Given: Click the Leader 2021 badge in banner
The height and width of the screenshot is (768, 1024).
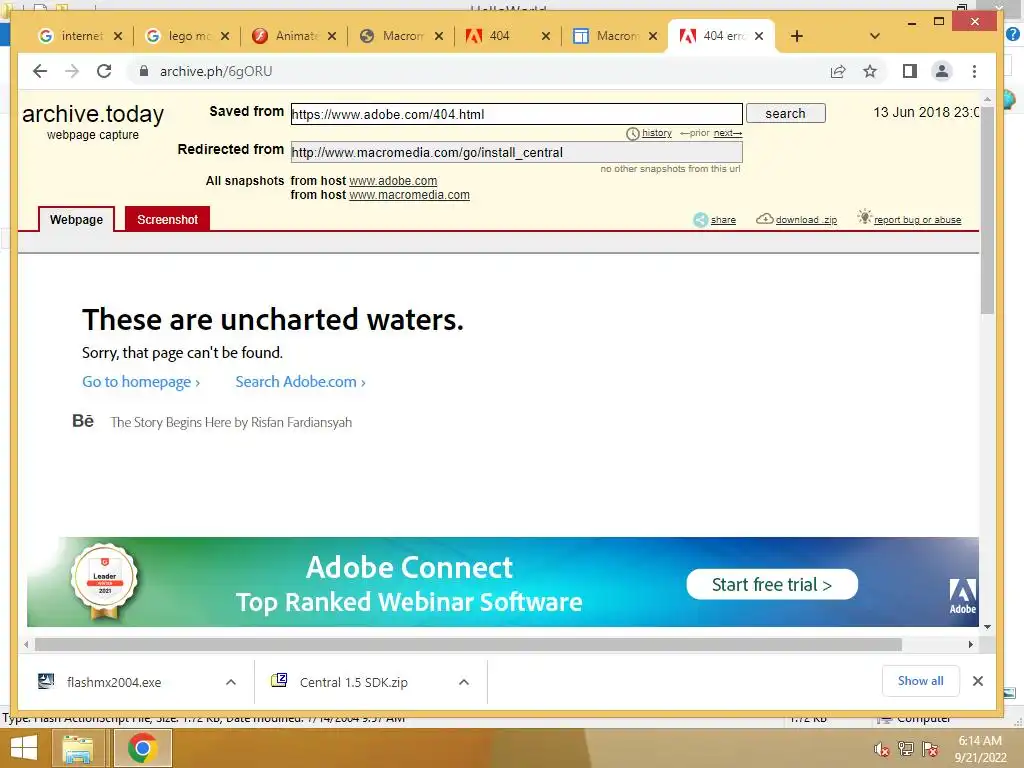Looking at the screenshot, I should (x=104, y=581).
